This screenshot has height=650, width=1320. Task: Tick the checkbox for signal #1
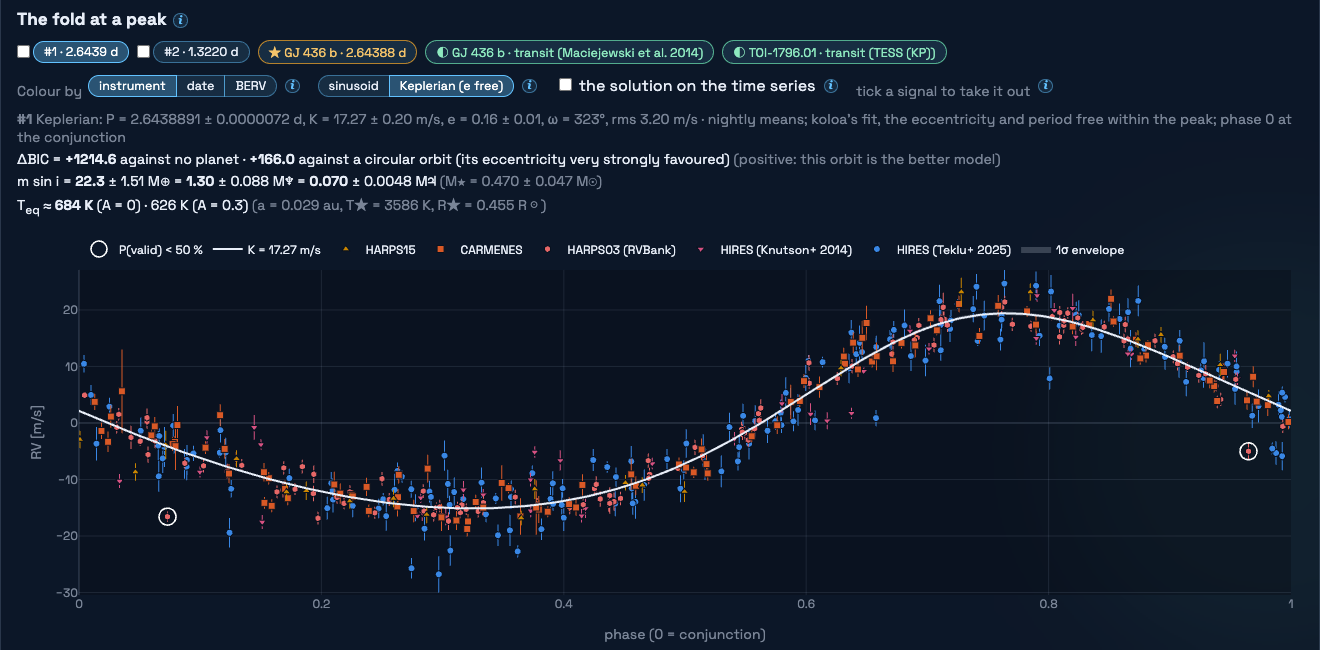[x=24, y=52]
